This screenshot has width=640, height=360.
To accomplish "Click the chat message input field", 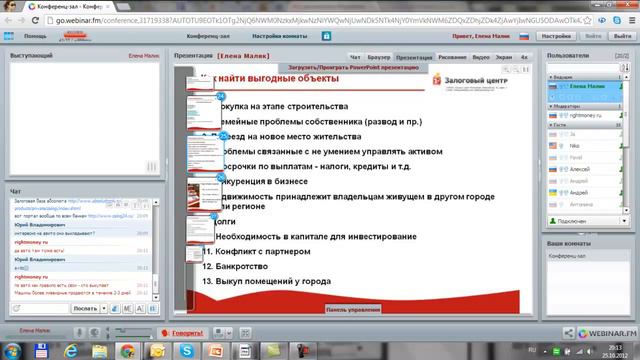I will coord(40,309).
